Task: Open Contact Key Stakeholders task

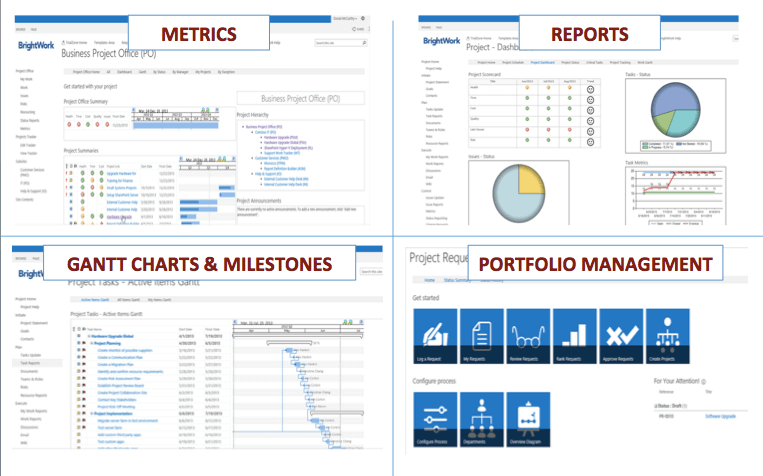Action: click(117, 400)
